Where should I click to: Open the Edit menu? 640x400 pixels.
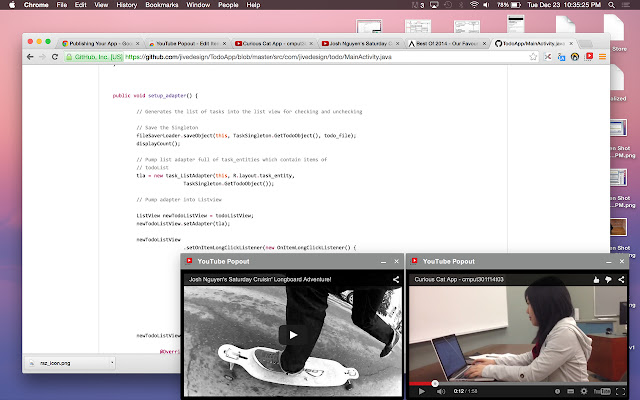pyautogui.click(x=80, y=5)
